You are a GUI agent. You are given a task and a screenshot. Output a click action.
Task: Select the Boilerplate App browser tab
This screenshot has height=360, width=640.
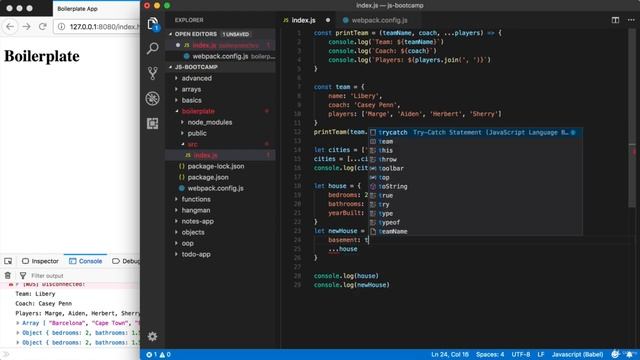click(96, 9)
